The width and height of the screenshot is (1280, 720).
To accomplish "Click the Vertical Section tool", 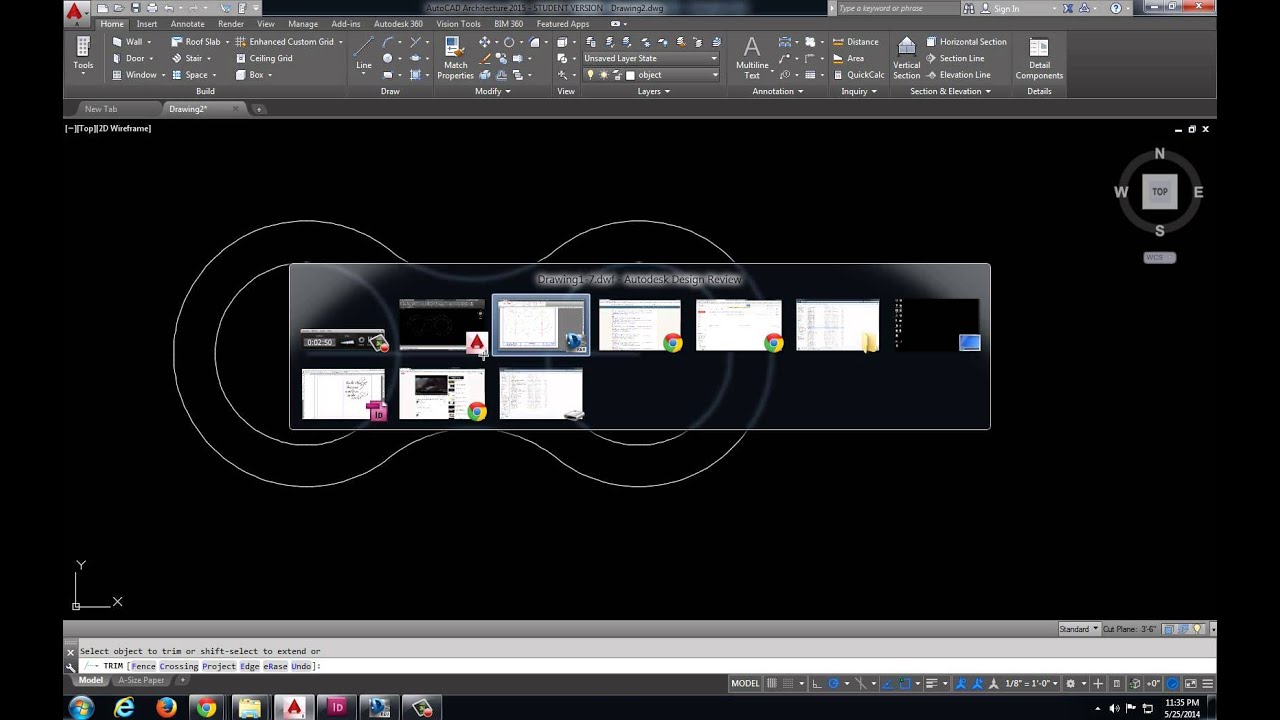I will [906, 58].
